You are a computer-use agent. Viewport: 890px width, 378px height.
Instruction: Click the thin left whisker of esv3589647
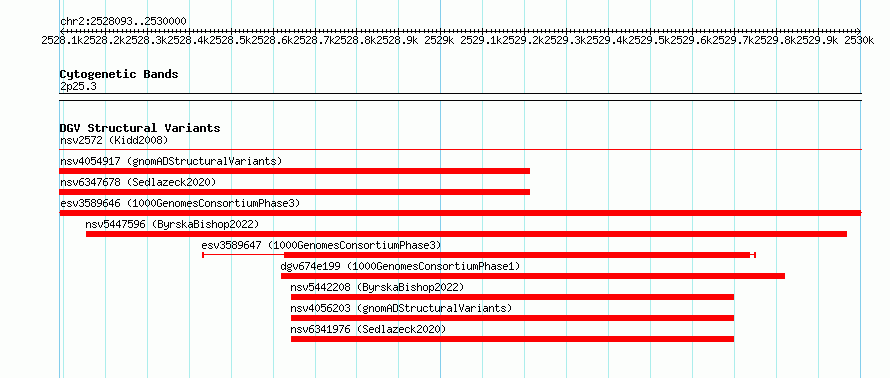244,255
